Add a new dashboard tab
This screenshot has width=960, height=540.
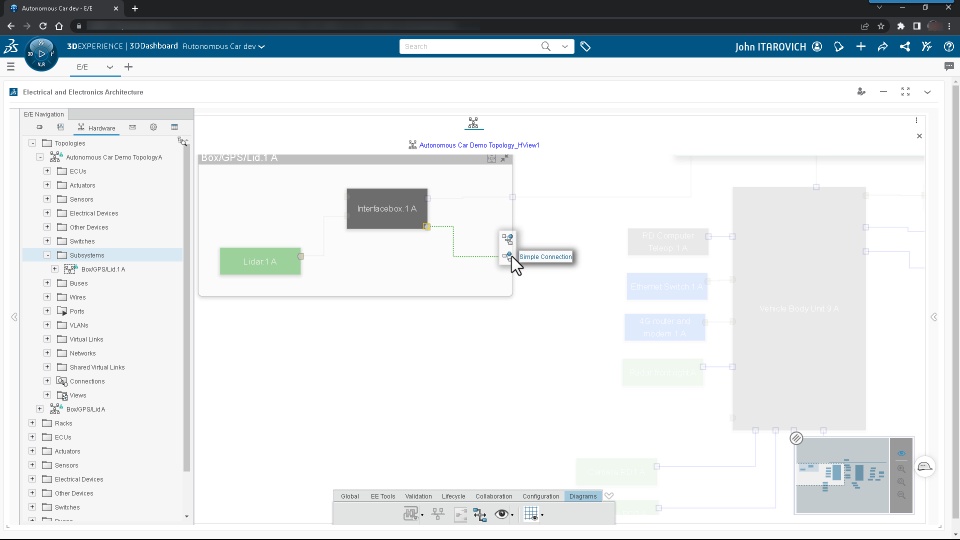pos(128,67)
